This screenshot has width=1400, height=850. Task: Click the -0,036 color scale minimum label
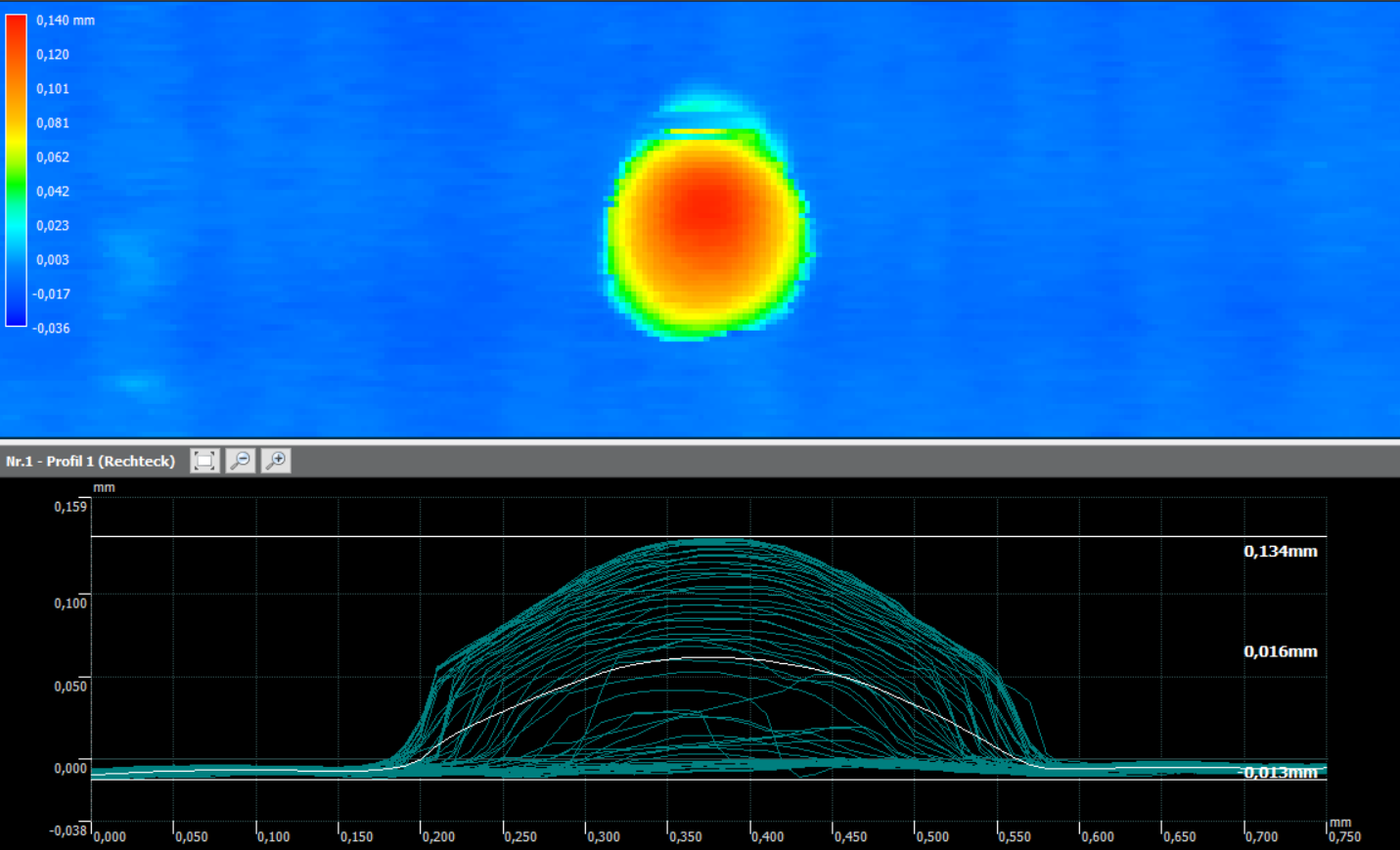tap(51, 329)
